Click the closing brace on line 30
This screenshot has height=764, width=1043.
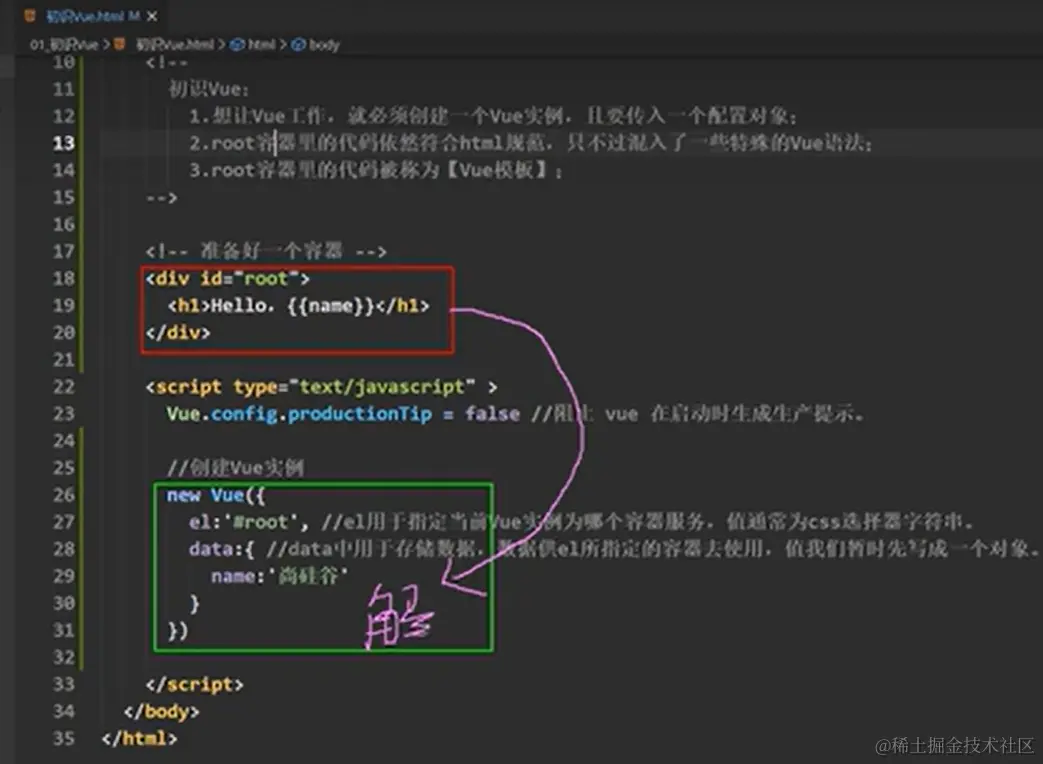(x=194, y=603)
